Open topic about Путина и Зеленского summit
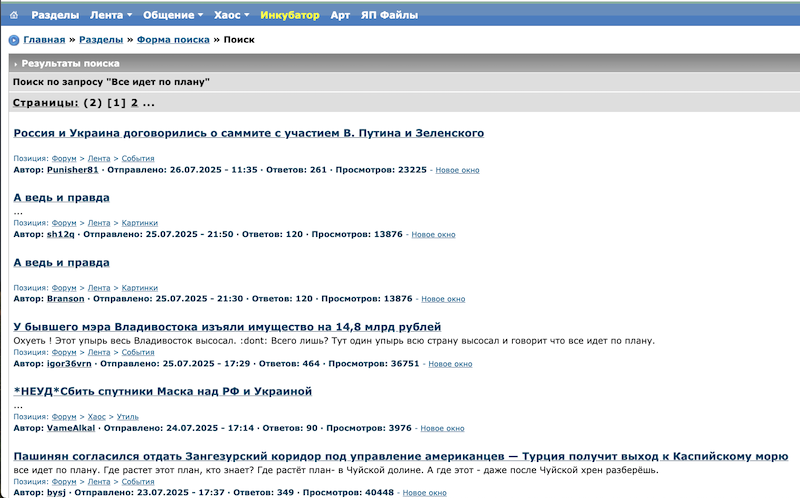Screen dimensions: 800x498 point(248,133)
